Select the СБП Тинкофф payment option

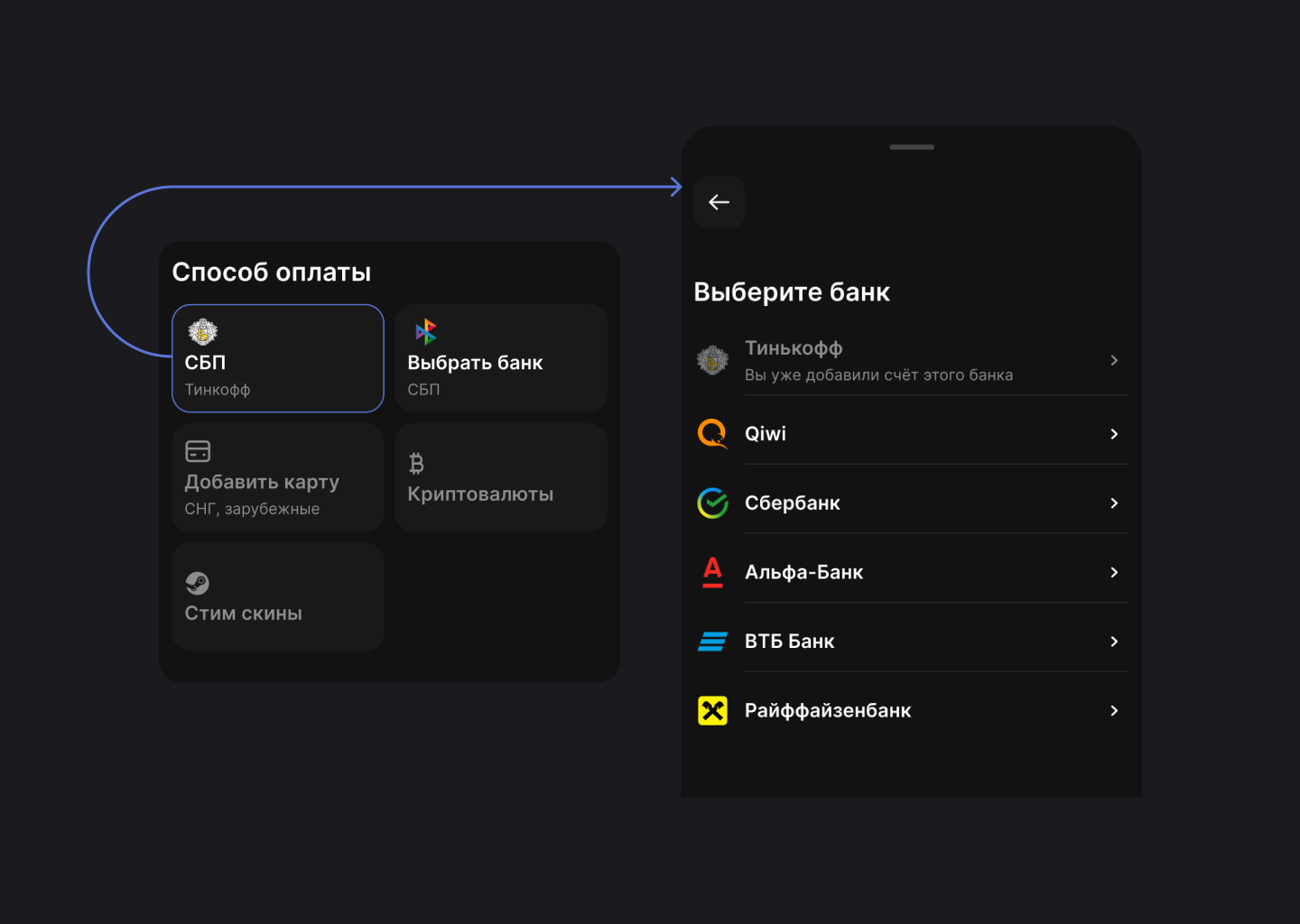pos(278,358)
